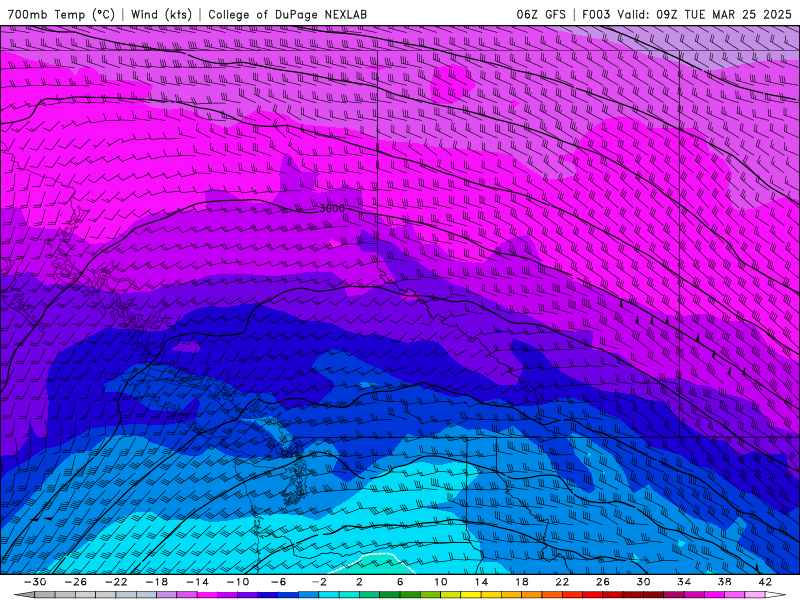This screenshot has height=600, width=800.
Task: Click the '10' color bar label
Action: 440,582
